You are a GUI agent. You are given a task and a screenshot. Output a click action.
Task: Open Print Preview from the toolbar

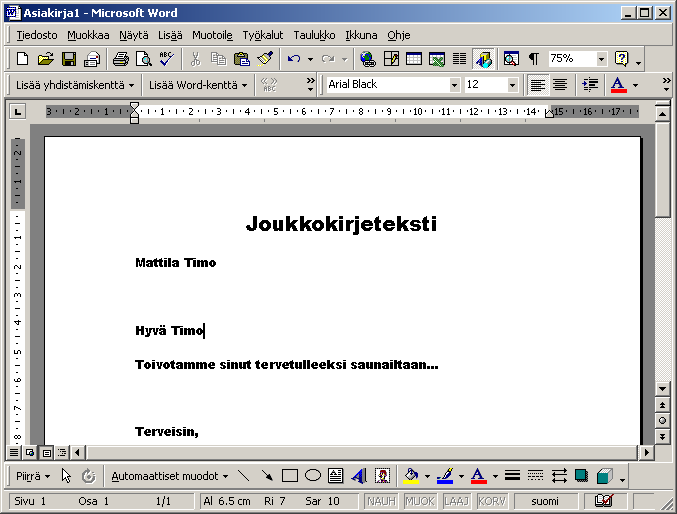[143, 59]
